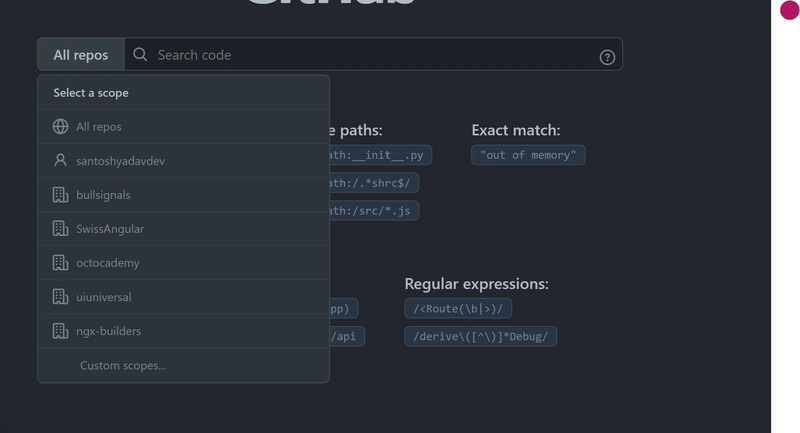Focus the Search code input field
This screenshot has width=800, height=433.
370,55
